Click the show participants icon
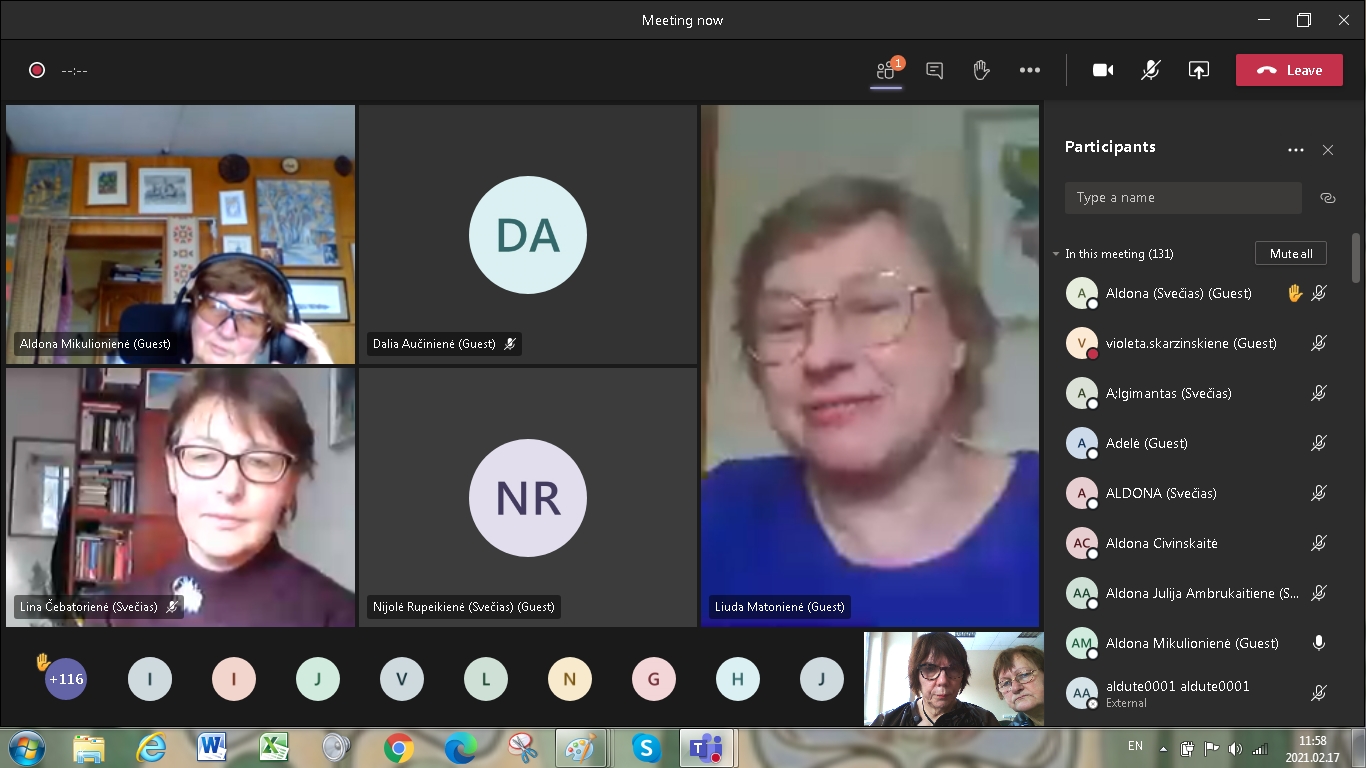 point(886,70)
